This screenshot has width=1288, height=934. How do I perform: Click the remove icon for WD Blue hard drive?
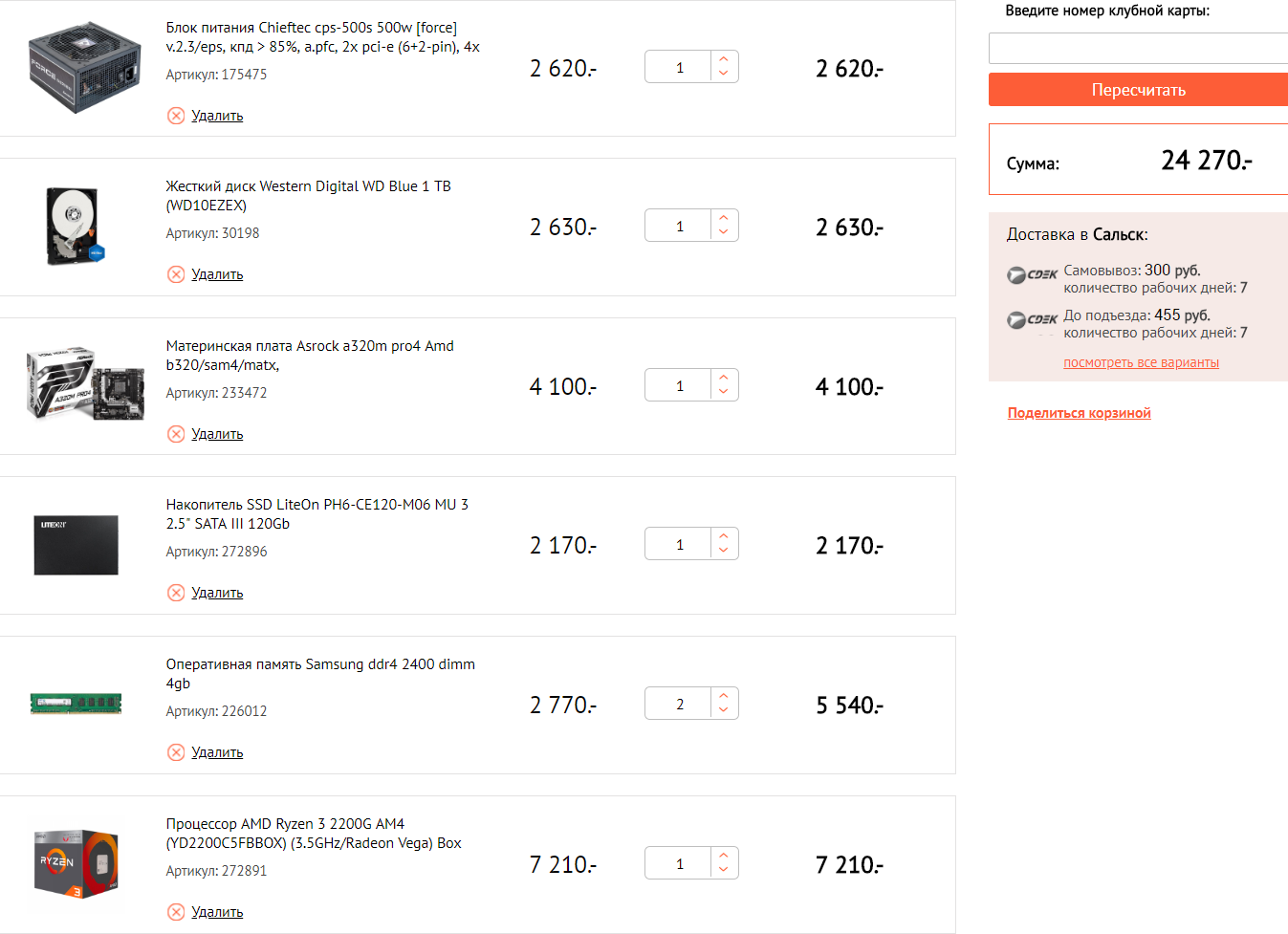click(176, 274)
